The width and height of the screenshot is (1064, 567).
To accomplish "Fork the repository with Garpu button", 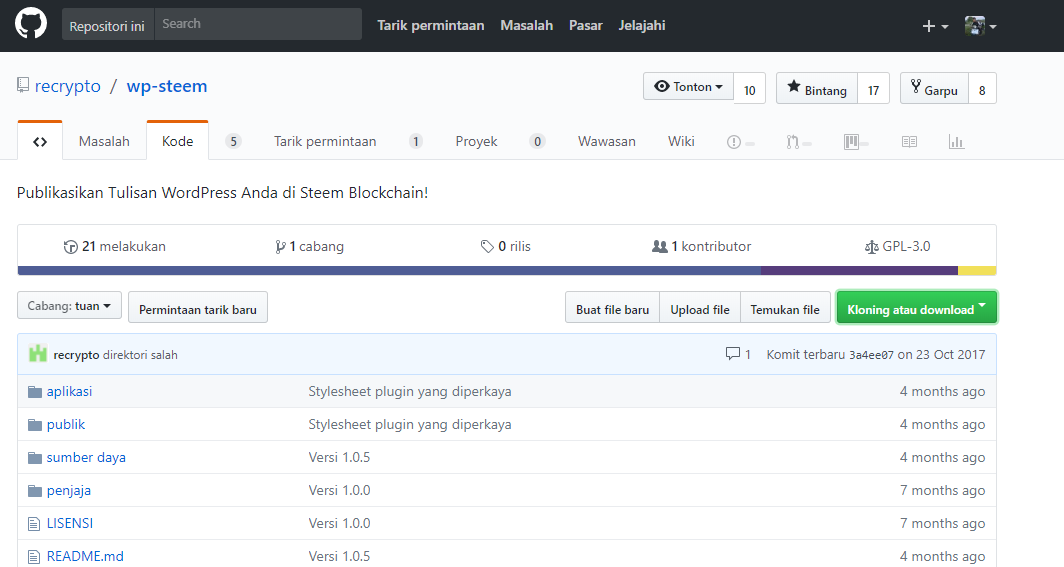I will [x=934, y=89].
